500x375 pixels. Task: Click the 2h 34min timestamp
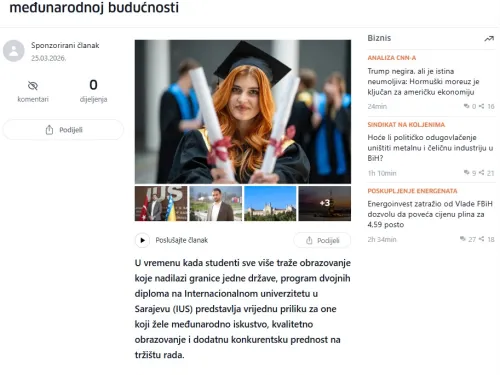pyautogui.click(x=382, y=239)
